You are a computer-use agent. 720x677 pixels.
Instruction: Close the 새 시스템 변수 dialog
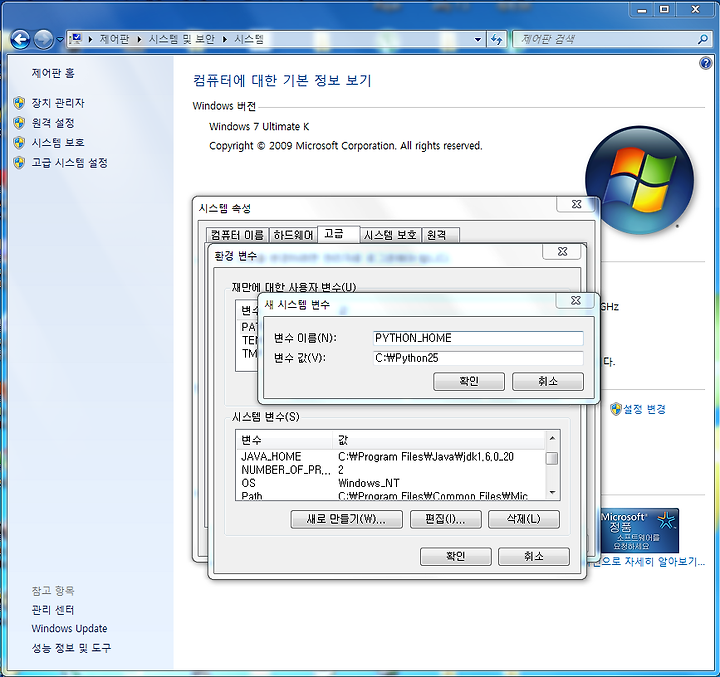tap(576, 300)
